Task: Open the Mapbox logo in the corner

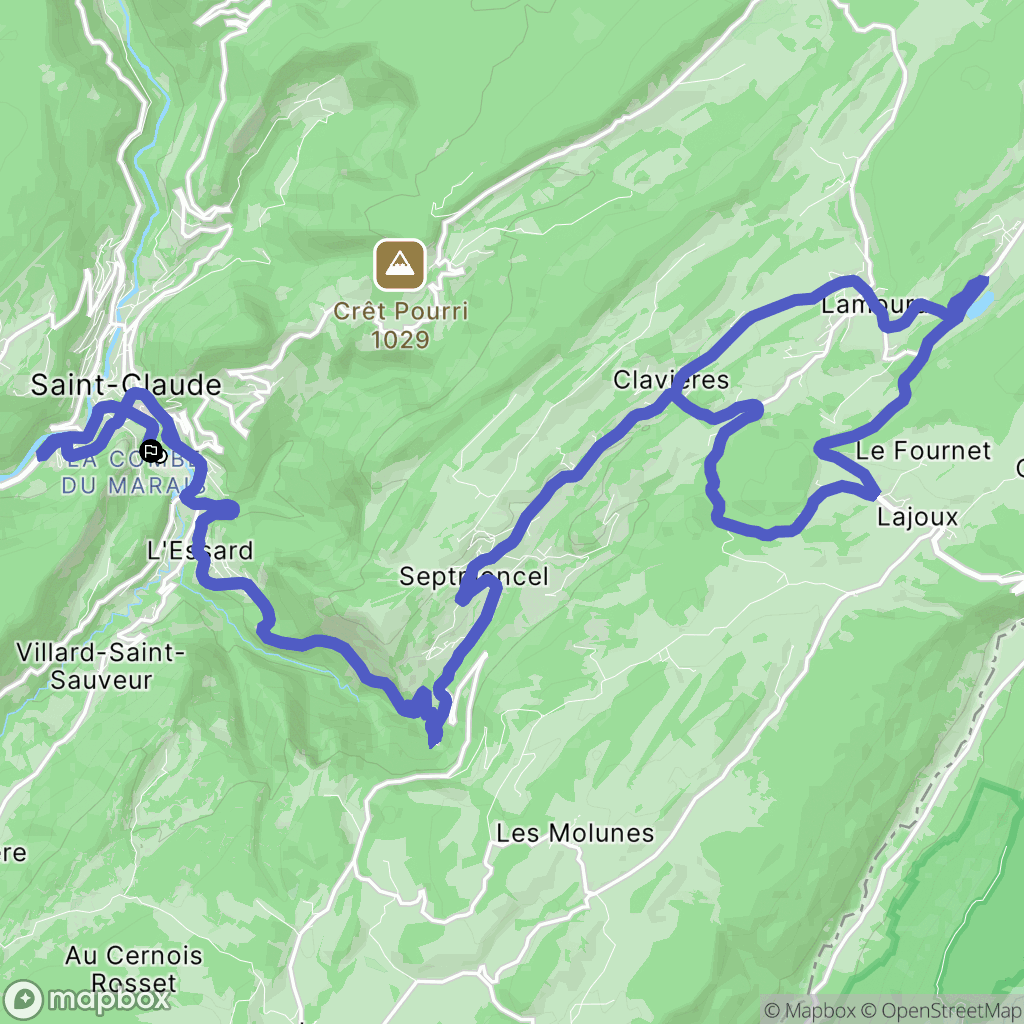Action: click(86, 999)
